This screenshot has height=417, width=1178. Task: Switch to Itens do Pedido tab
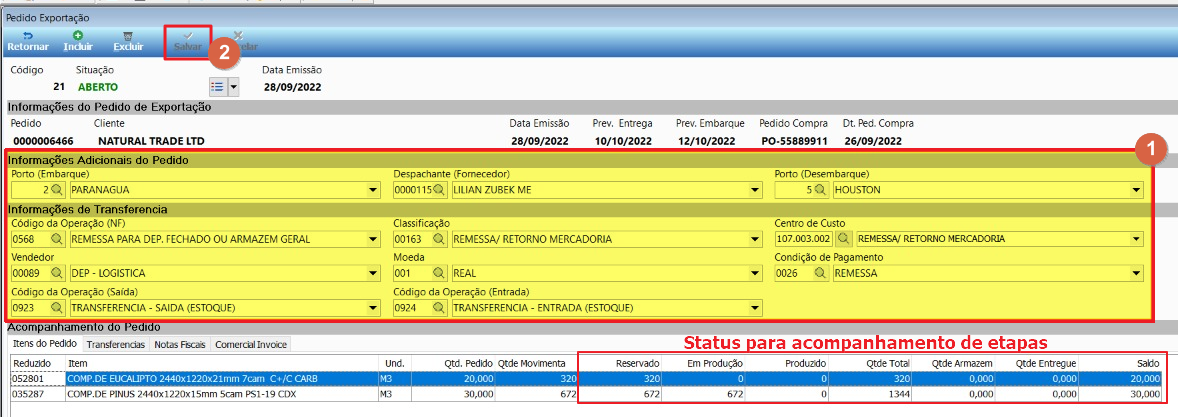46,344
